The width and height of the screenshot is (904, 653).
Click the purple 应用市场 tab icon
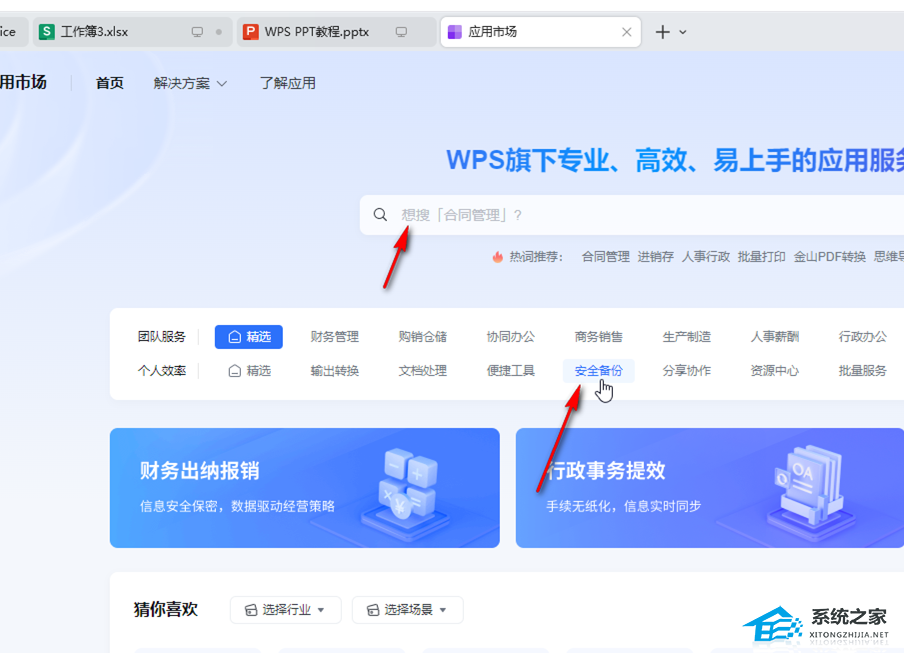click(455, 32)
